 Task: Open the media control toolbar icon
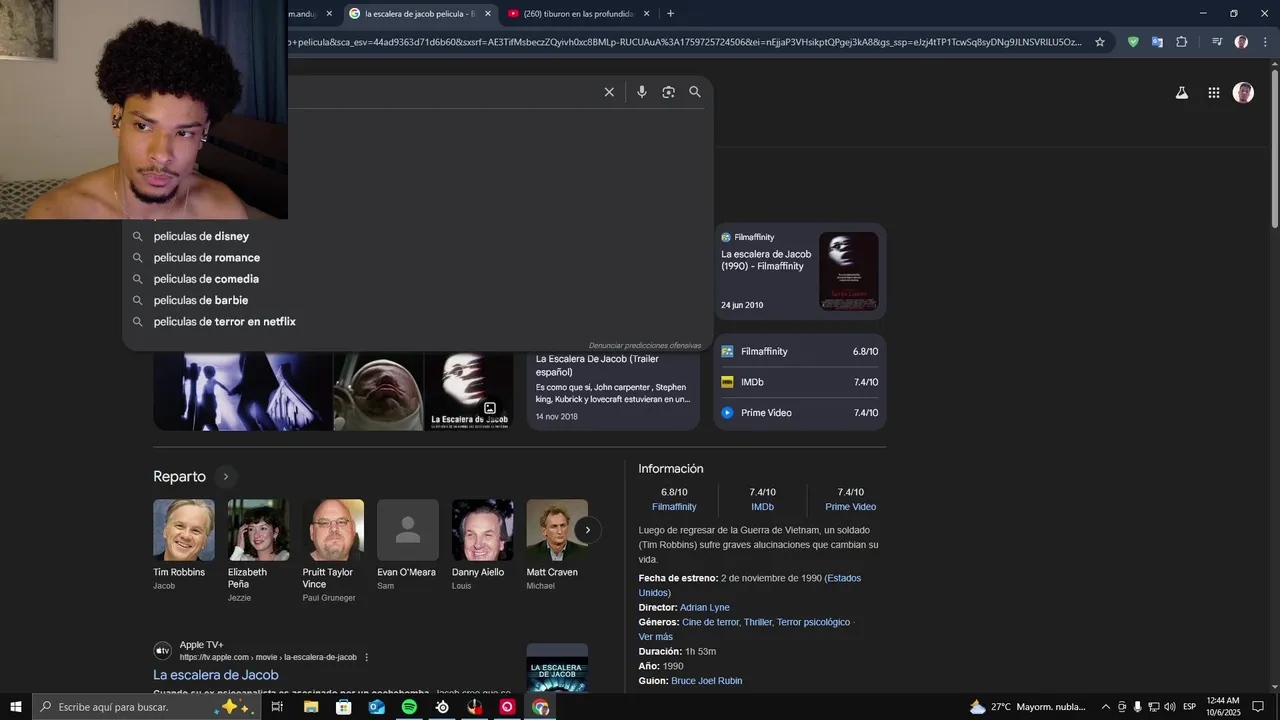(x=1217, y=42)
